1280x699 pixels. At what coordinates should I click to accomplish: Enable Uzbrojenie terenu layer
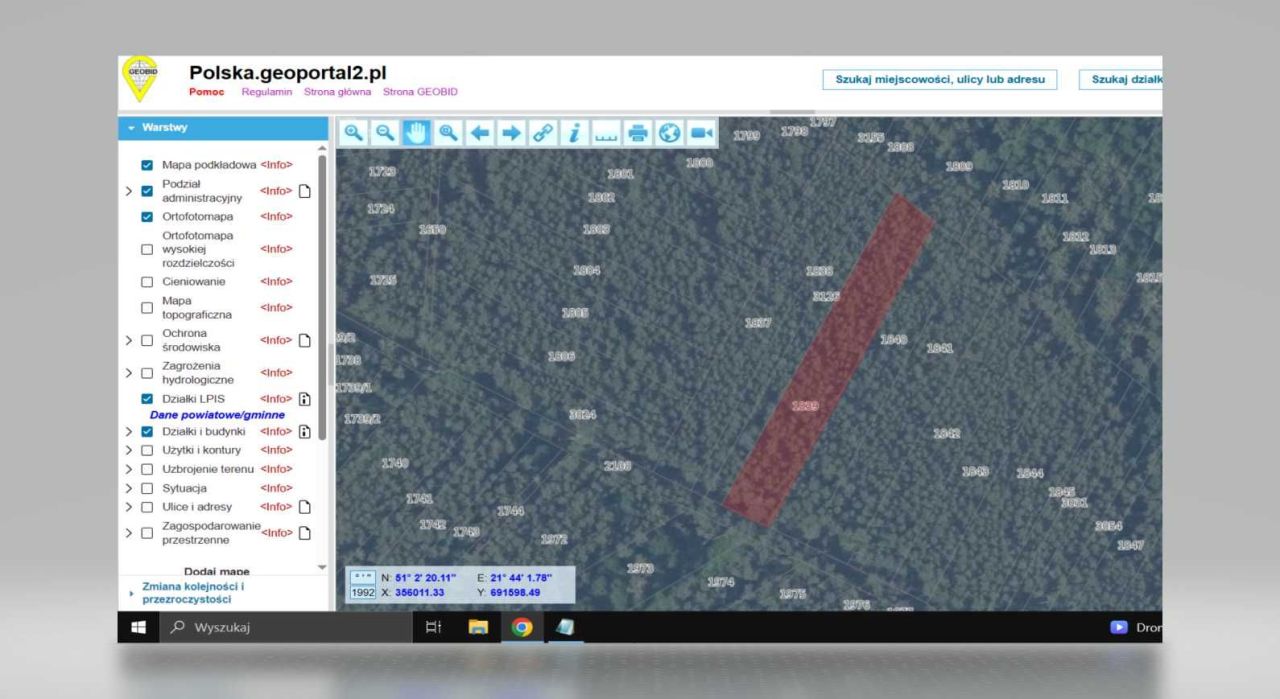(148, 469)
